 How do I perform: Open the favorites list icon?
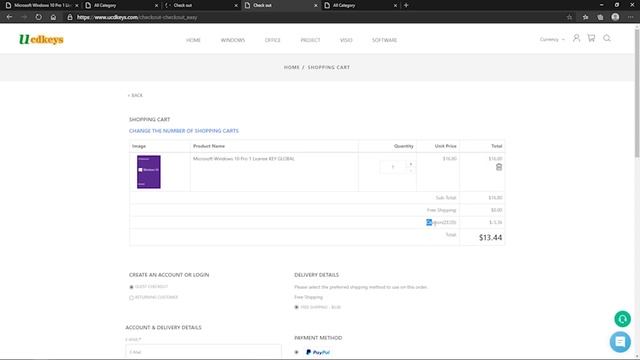[585, 17]
